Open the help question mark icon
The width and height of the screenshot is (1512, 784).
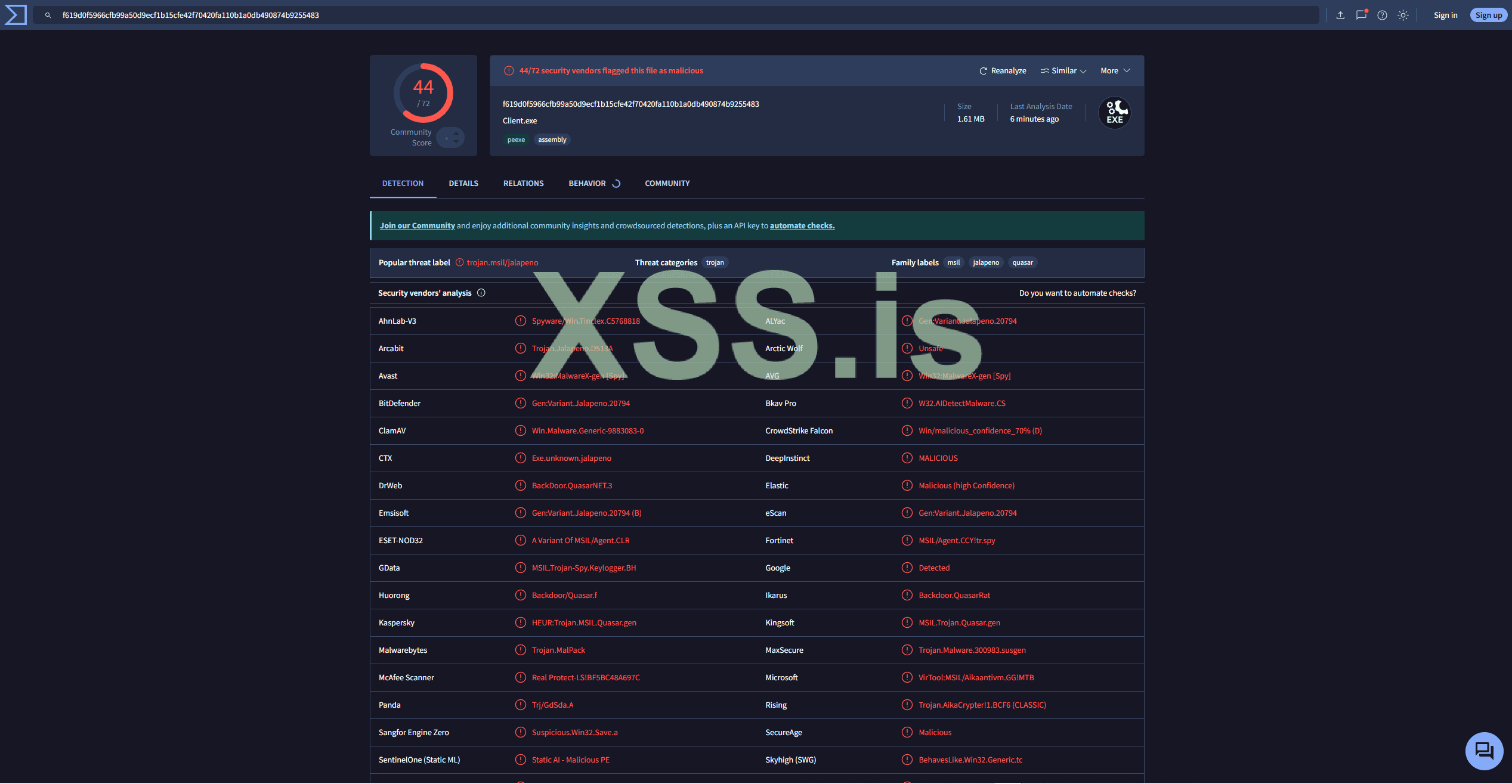(x=1382, y=15)
